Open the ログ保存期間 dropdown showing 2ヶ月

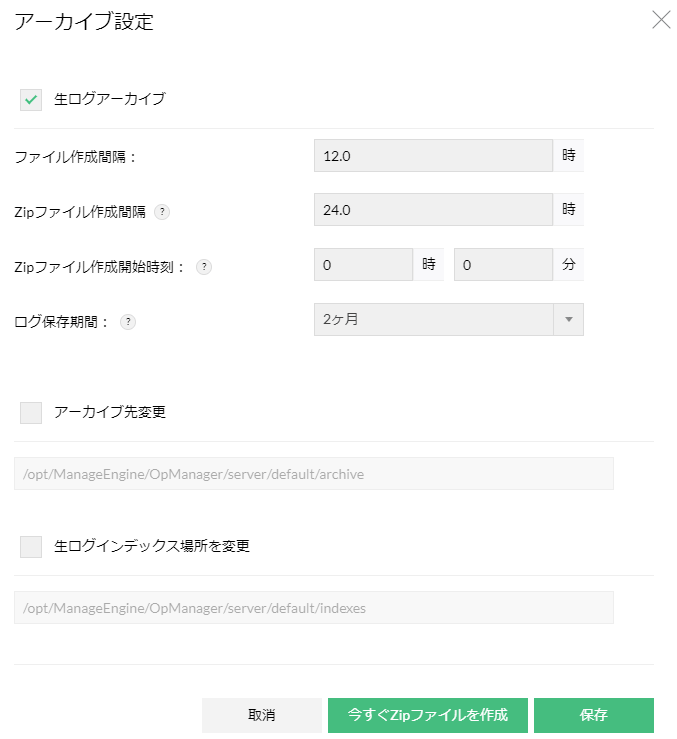pyautogui.click(x=433, y=319)
